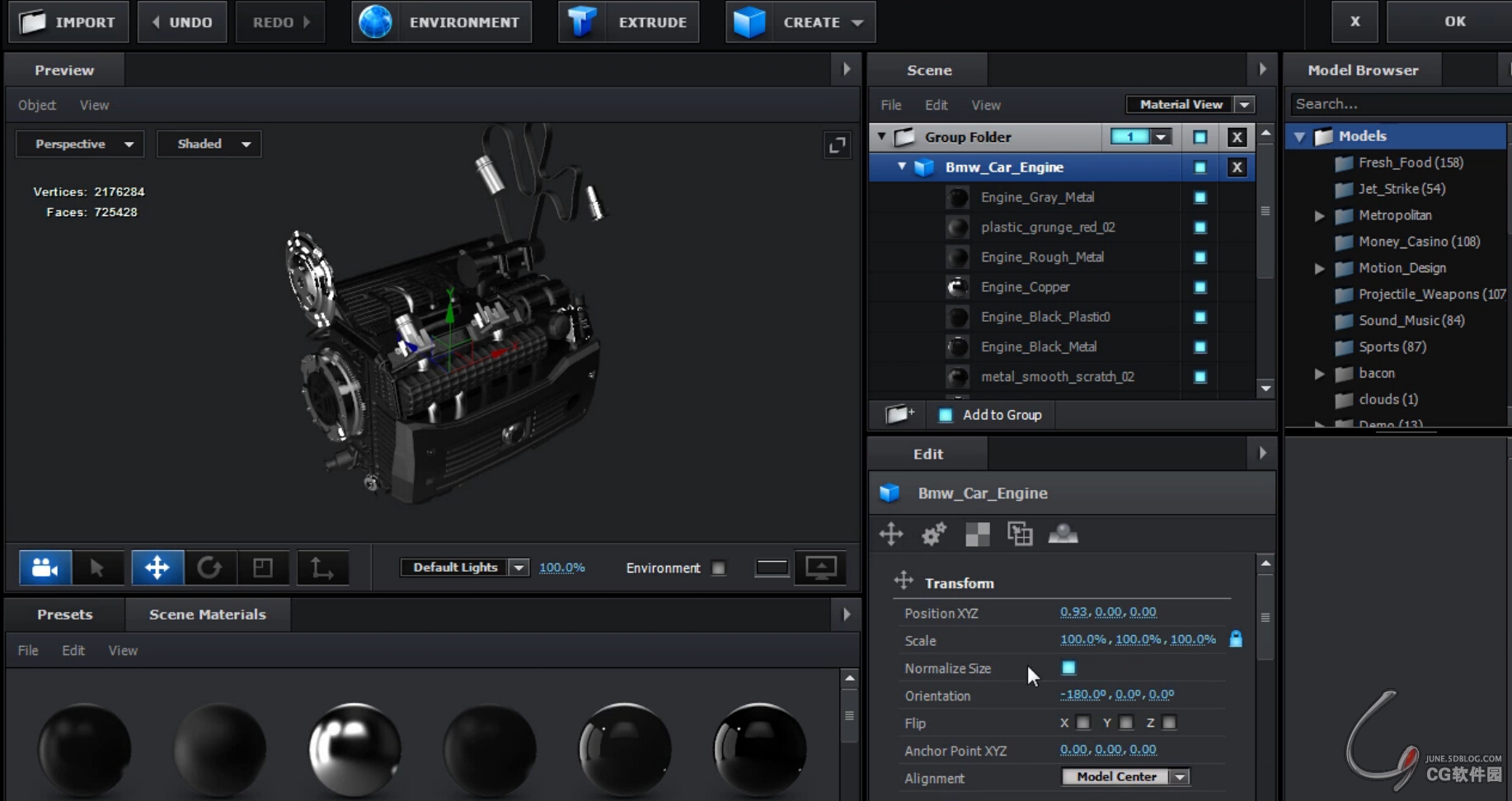Screen dimensions: 1512x801
Task: Select the arrow selection tool
Action: point(97,568)
